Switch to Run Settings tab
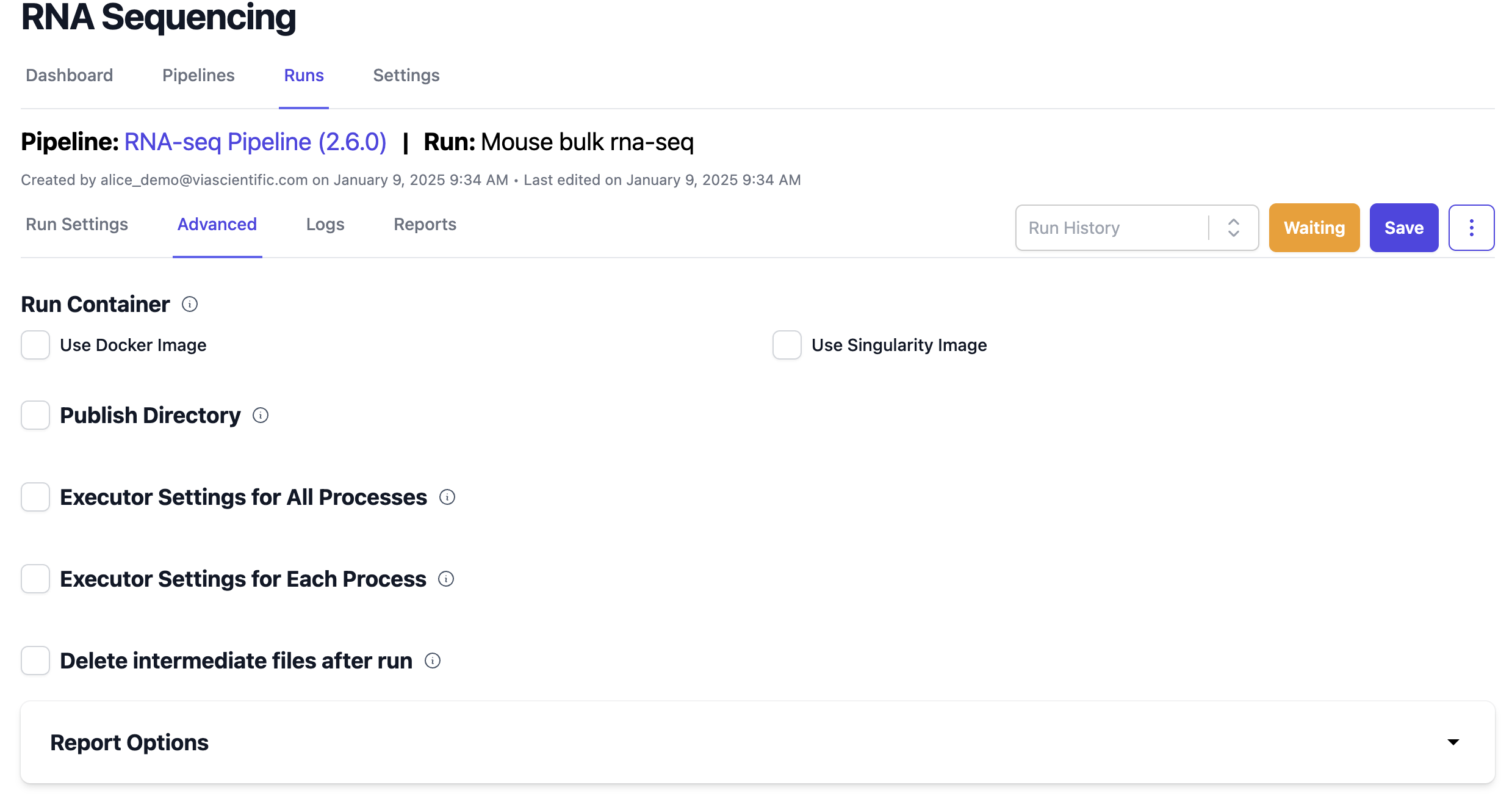 [x=77, y=224]
